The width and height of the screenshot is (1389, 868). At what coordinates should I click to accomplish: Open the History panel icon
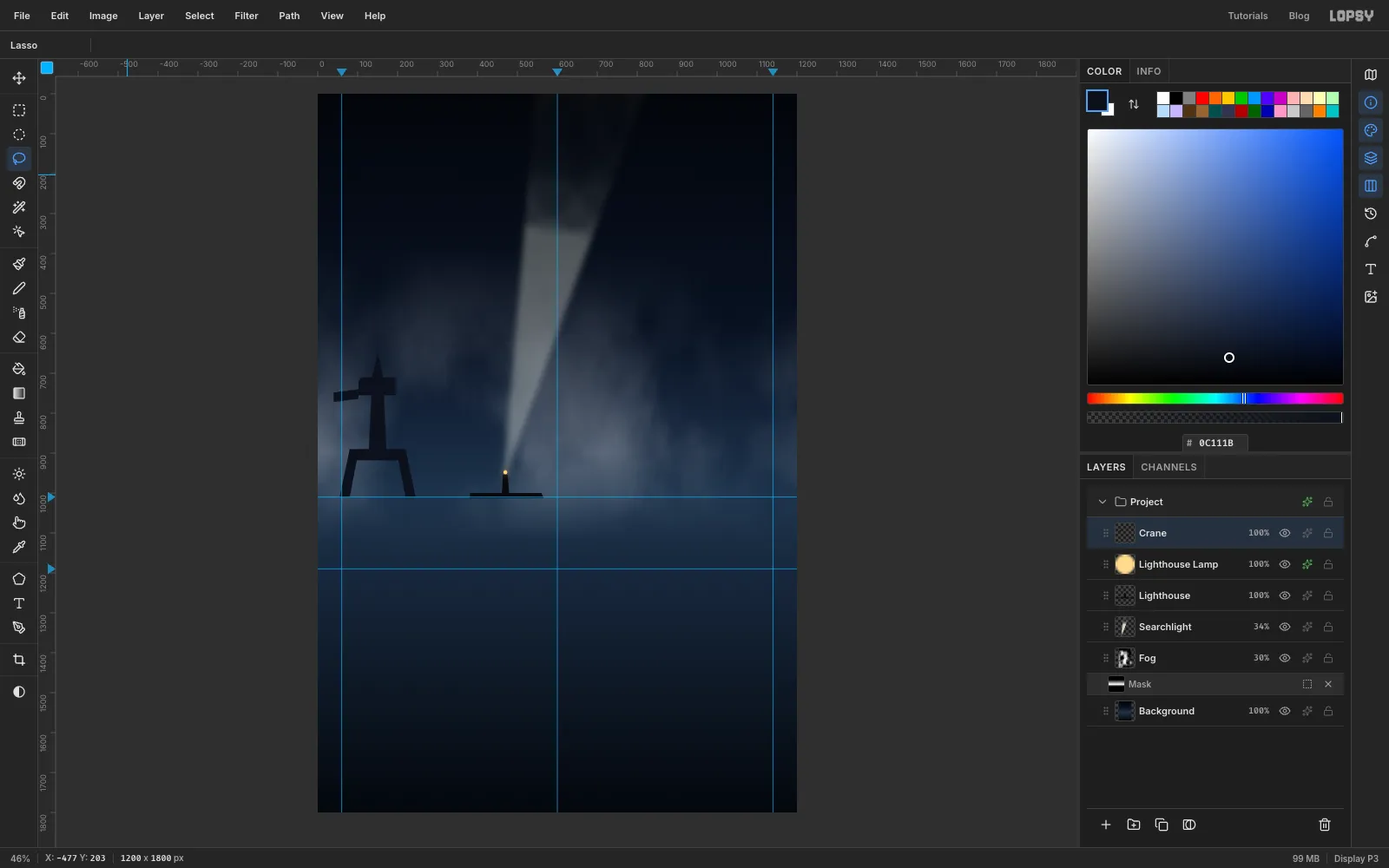1371,214
